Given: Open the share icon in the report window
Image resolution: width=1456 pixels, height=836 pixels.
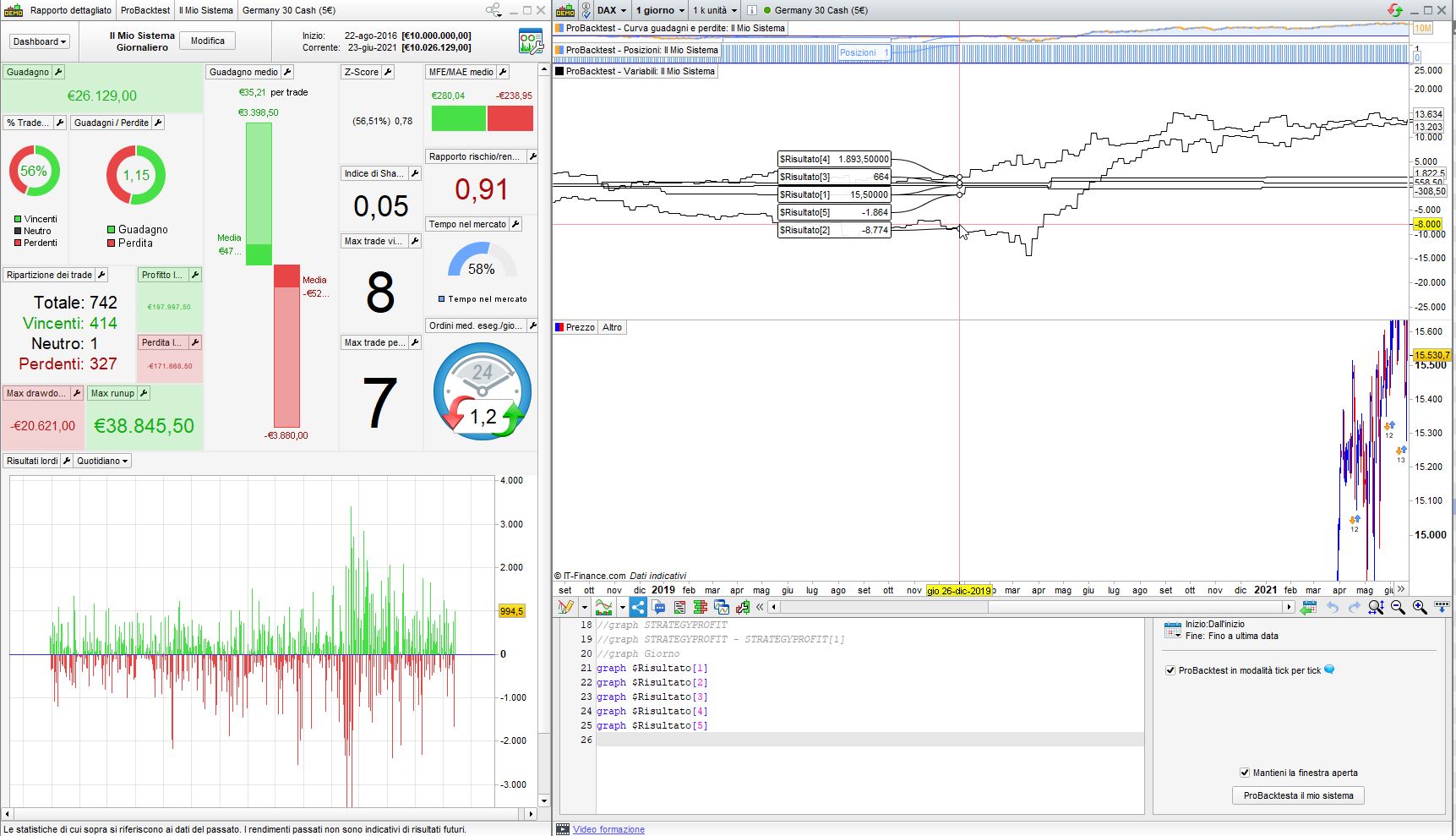Looking at the screenshot, I should [494, 10].
